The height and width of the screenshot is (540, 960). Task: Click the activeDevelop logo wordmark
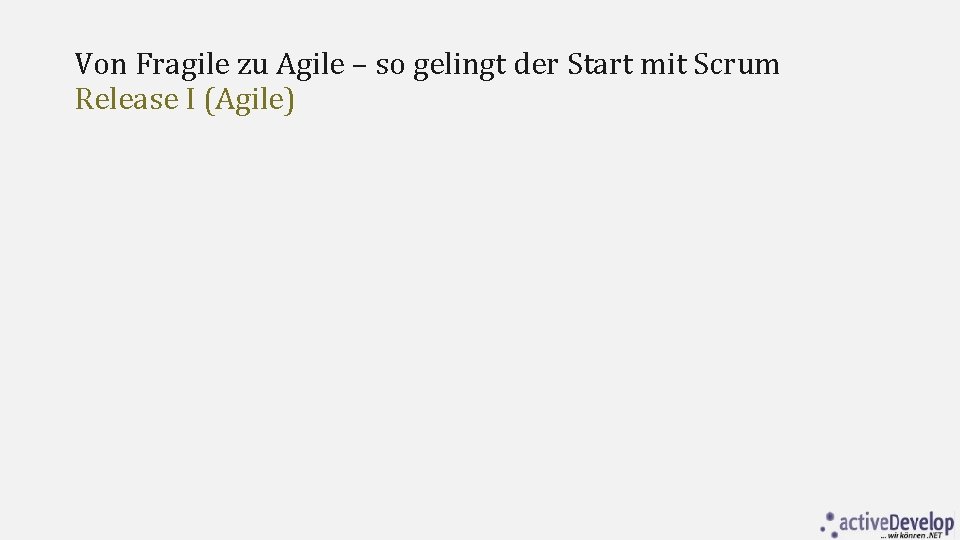[897, 522]
